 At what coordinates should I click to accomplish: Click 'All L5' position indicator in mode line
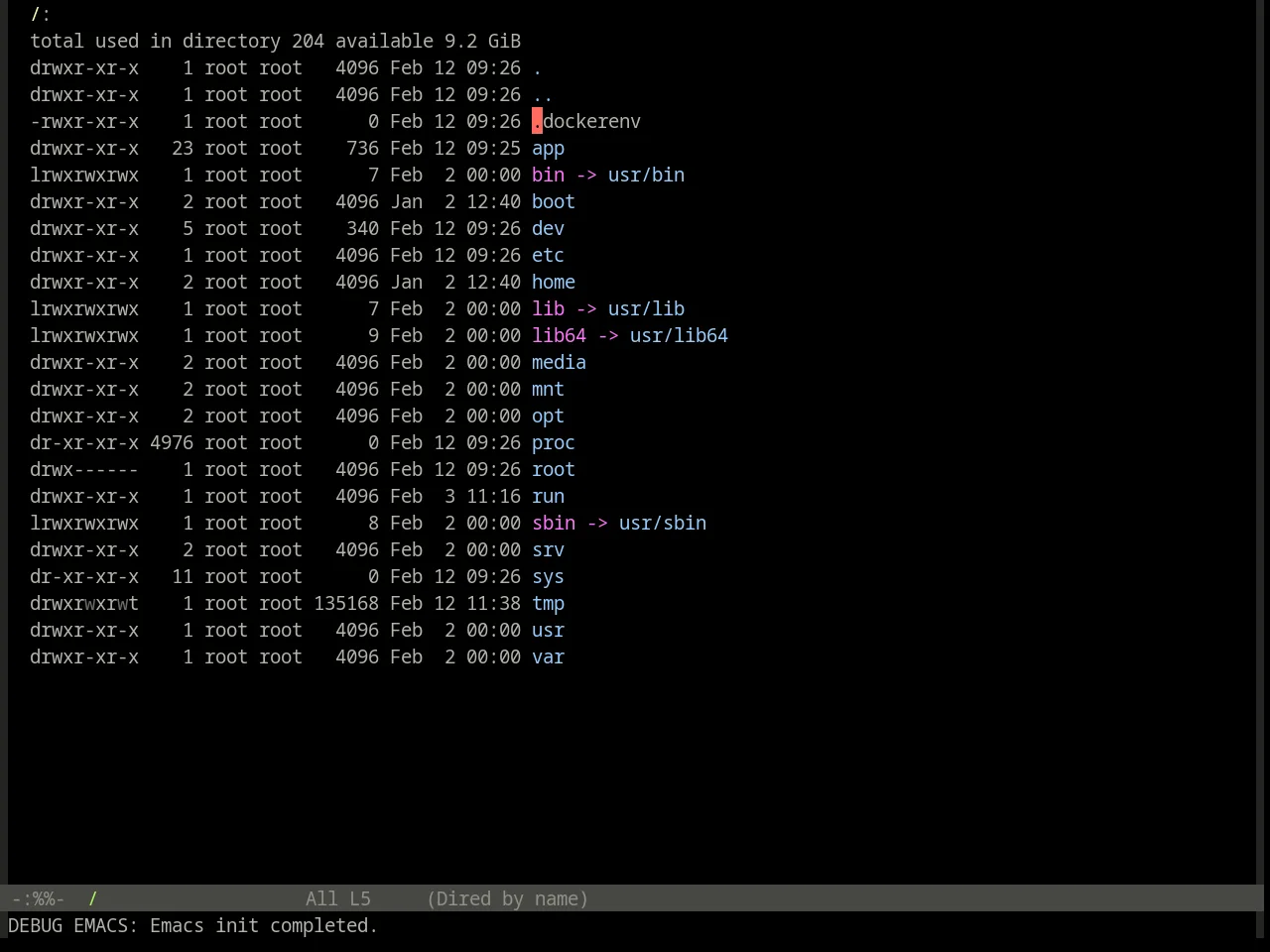click(338, 899)
